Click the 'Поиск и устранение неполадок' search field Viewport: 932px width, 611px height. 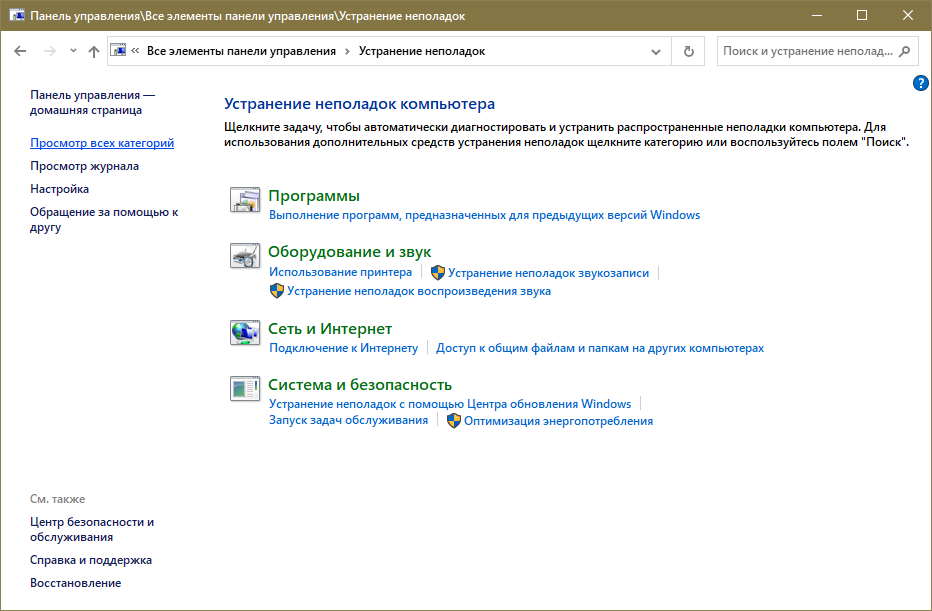pos(805,51)
